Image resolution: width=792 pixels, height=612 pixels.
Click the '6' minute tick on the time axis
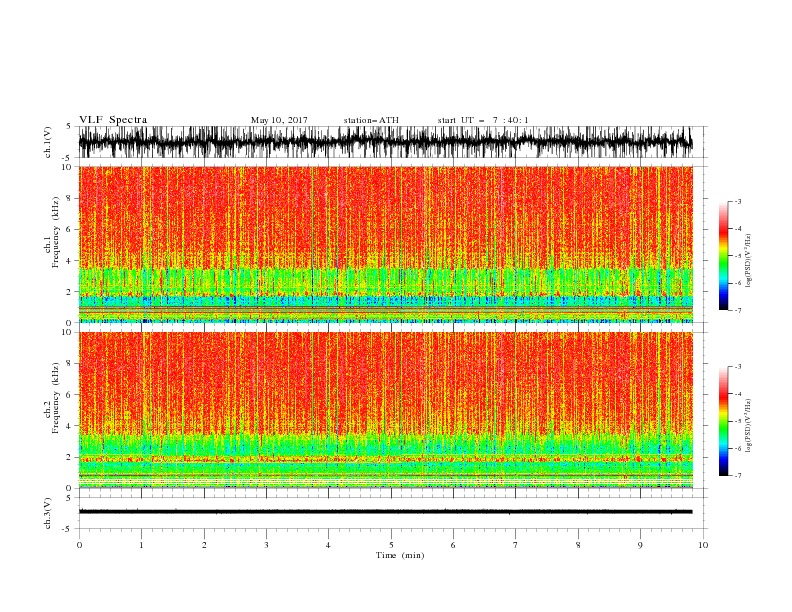pos(453,545)
